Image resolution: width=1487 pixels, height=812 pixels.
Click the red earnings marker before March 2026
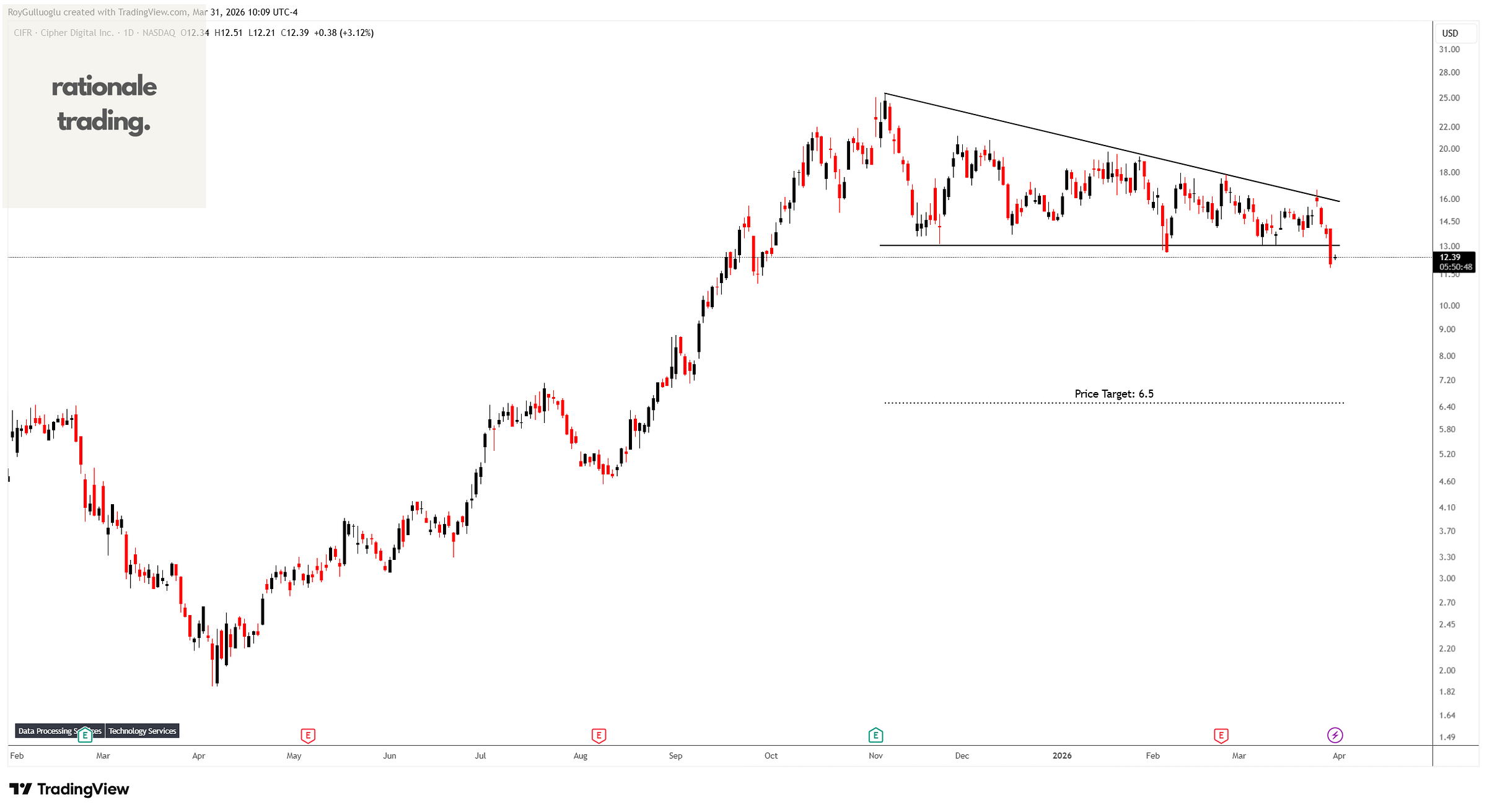(x=1221, y=735)
